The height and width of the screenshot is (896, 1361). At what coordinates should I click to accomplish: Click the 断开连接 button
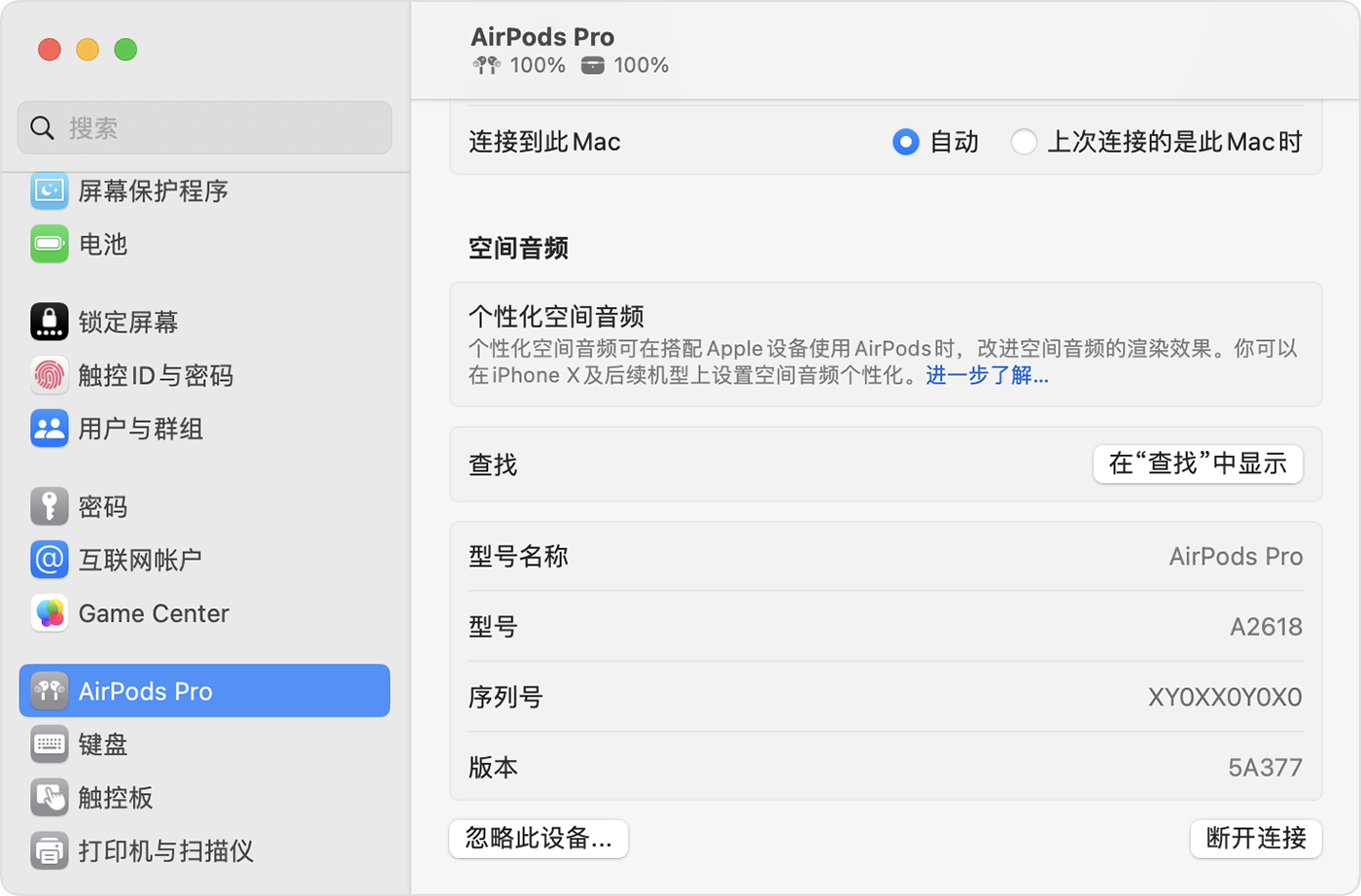(x=1256, y=838)
